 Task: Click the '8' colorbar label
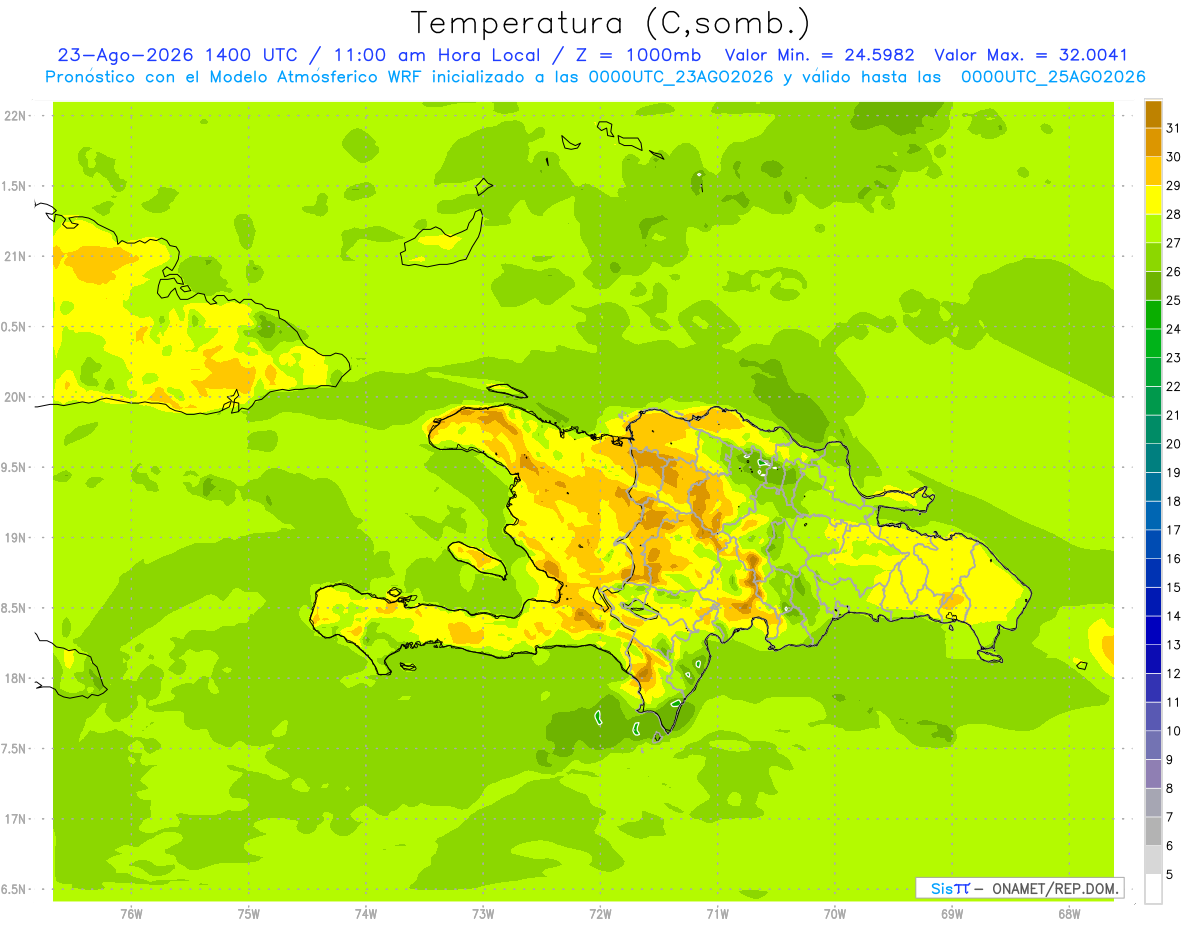click(x=1170, y=788)
